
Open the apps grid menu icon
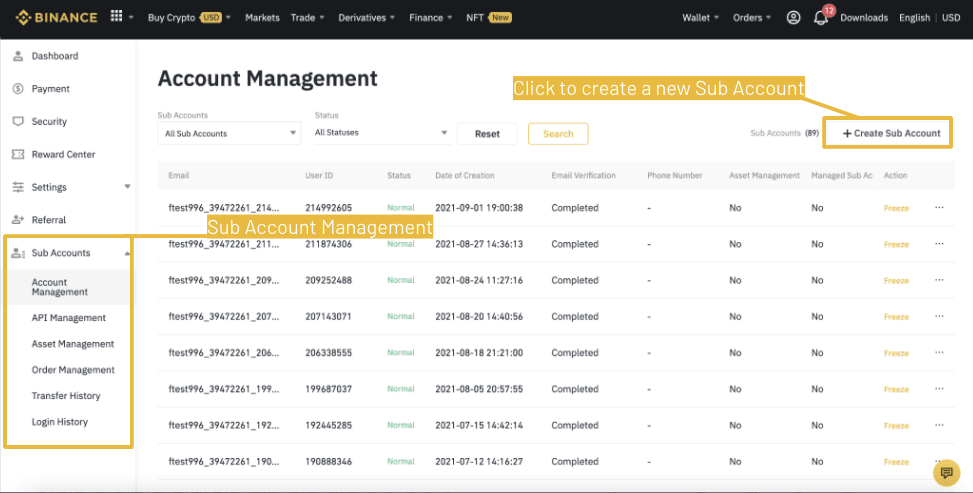[117, 17]
